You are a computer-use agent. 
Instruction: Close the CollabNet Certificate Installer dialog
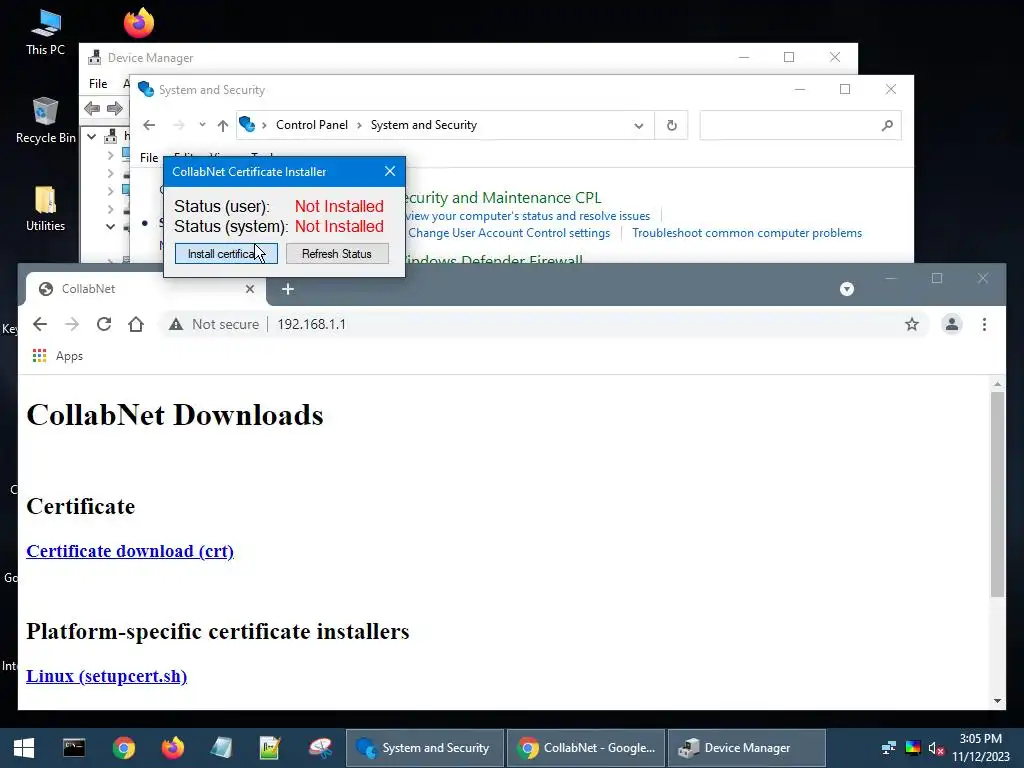(390, 171)
